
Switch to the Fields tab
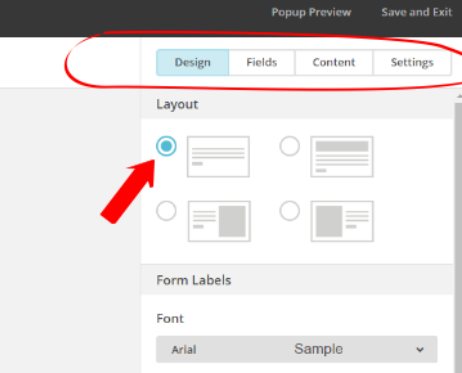pos(262,62)
